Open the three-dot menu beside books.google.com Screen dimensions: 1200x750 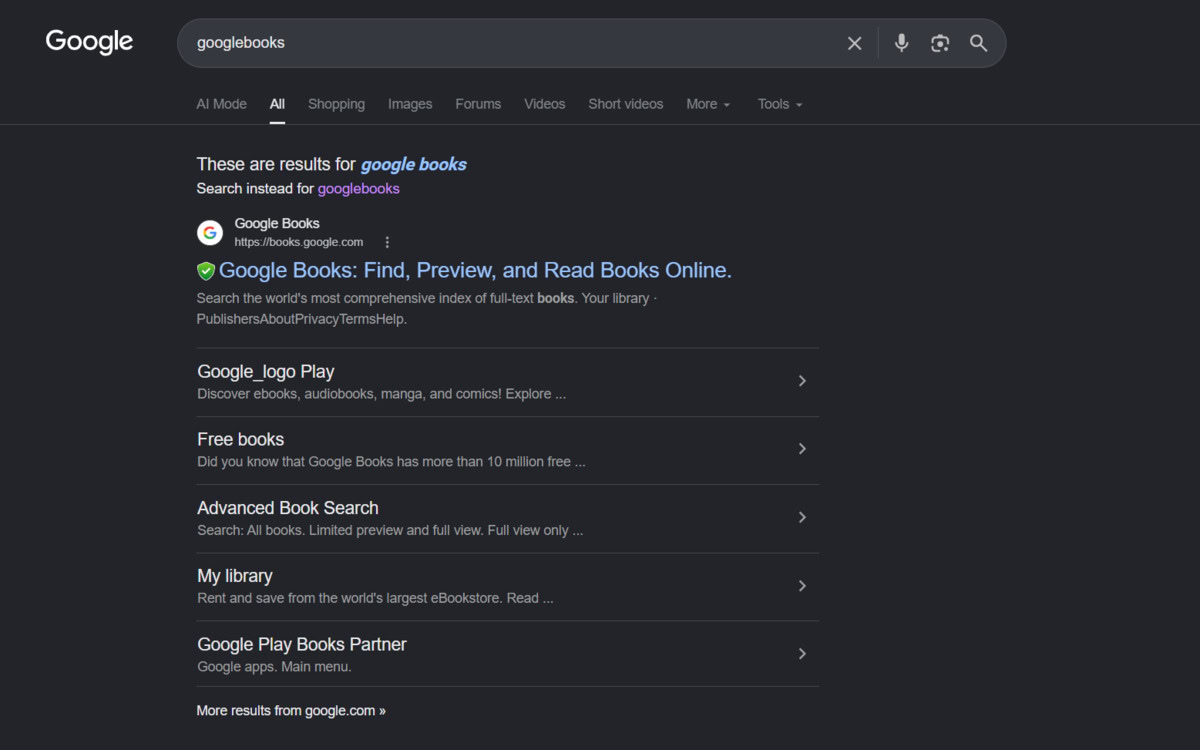[387, 242]
